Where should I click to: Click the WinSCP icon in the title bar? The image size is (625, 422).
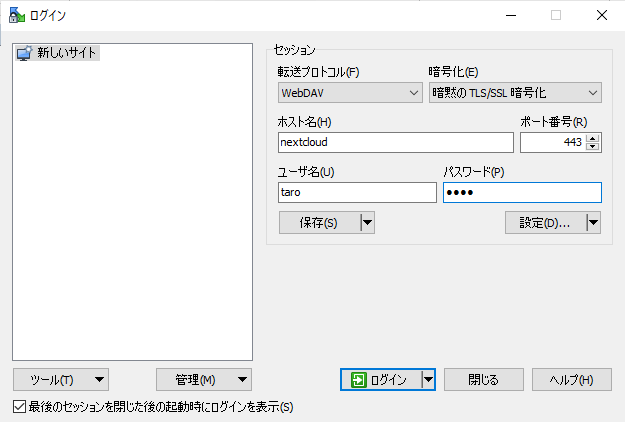coord(15,15)
